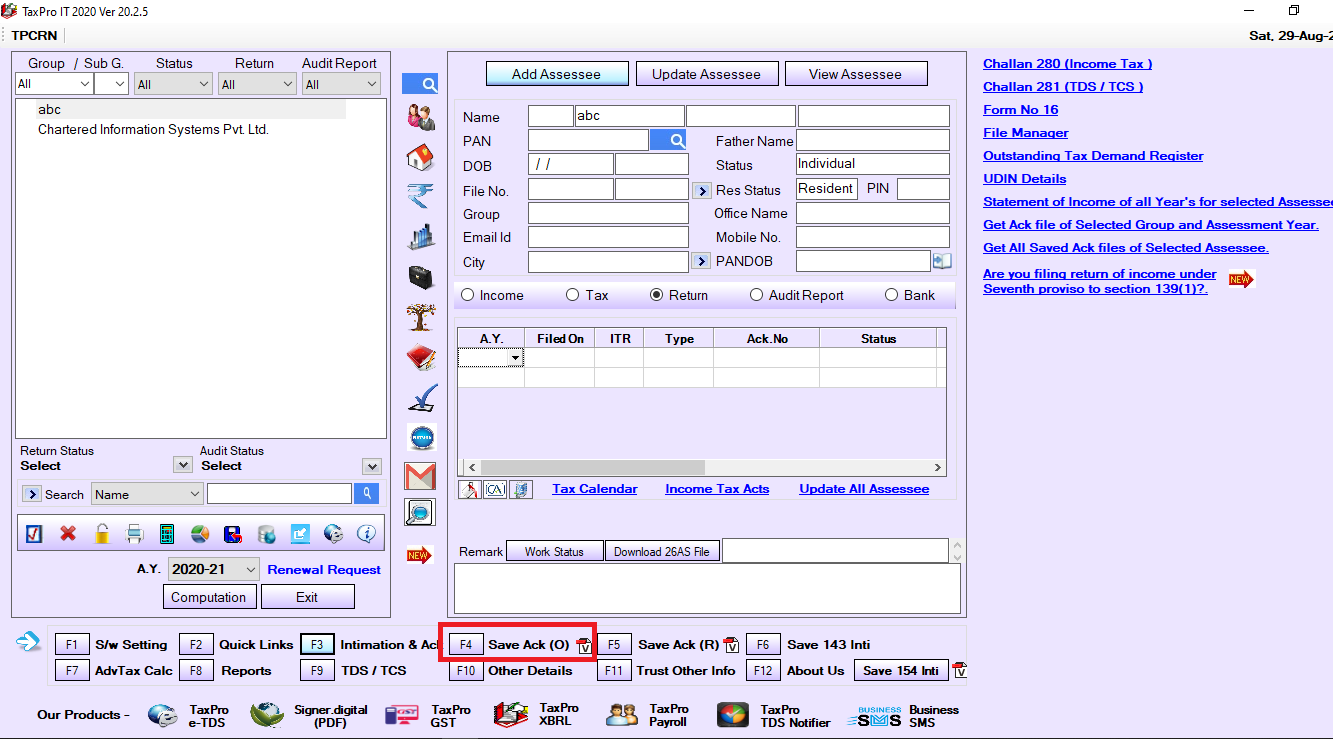
Task: Open the Gmail icon
Action: tap(421, 476)
